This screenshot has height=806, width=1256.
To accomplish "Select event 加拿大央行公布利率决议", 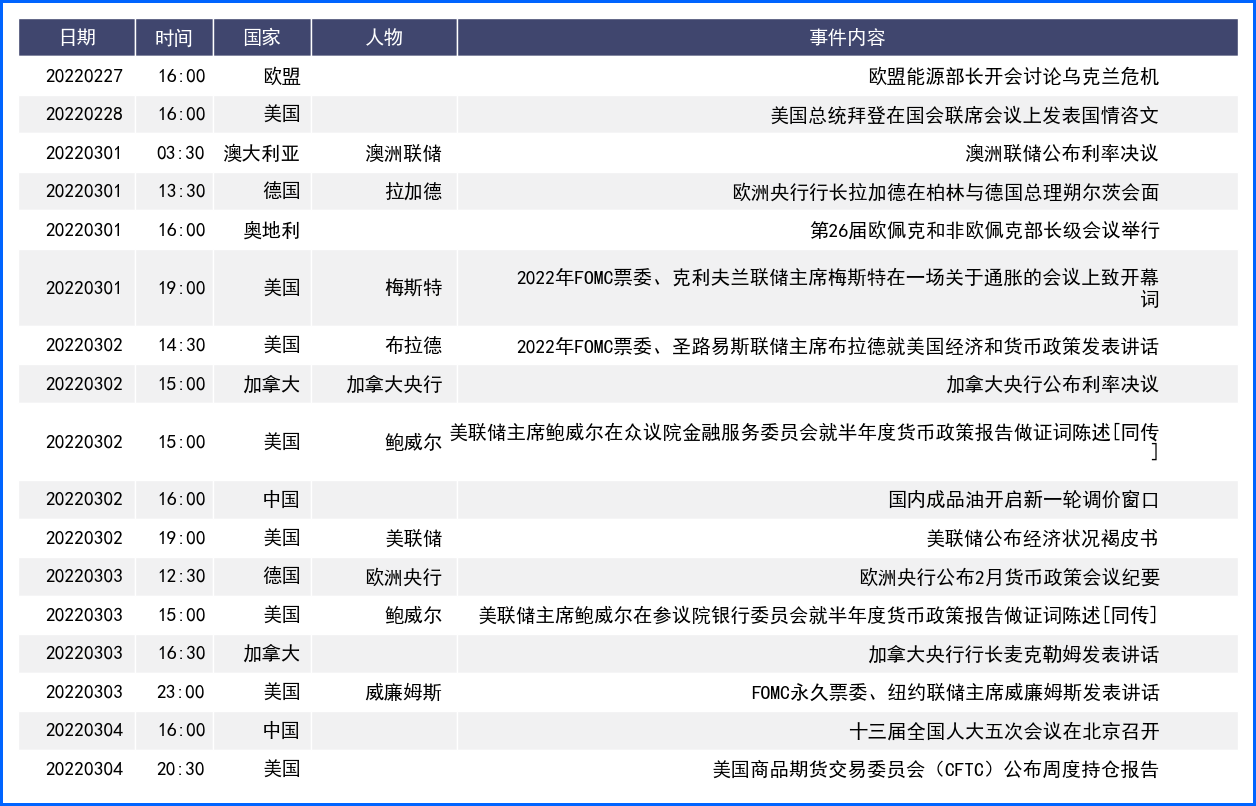I will [1053, 384].
